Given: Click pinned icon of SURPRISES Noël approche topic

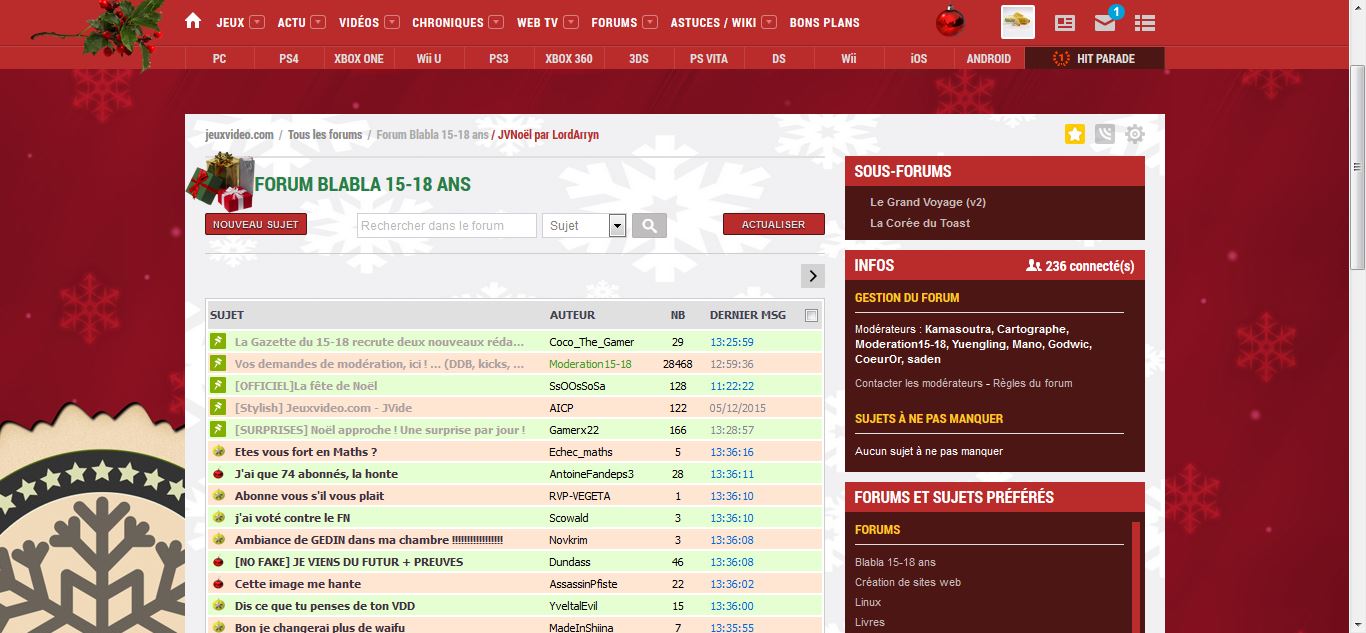Looking at the screenshot, I should 218,429.
